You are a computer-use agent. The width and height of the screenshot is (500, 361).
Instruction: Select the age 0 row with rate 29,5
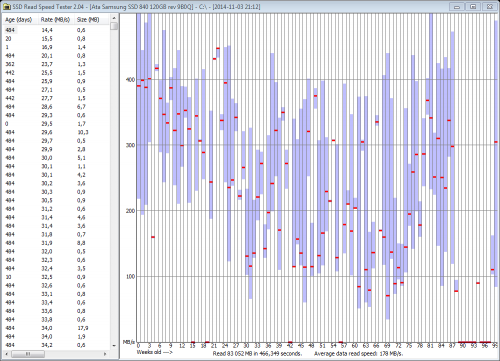[x=56, y=124]
